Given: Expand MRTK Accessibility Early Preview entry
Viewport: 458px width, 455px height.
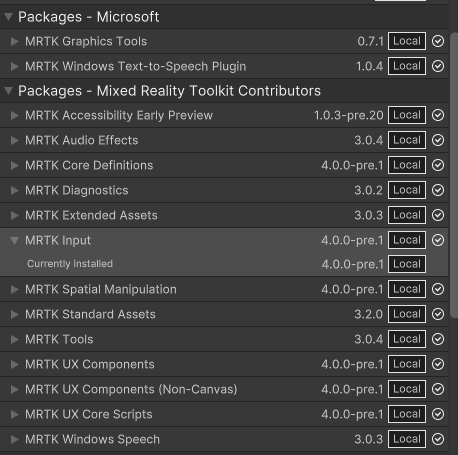Looking at the screenshot, I should (x=15, y=115).
